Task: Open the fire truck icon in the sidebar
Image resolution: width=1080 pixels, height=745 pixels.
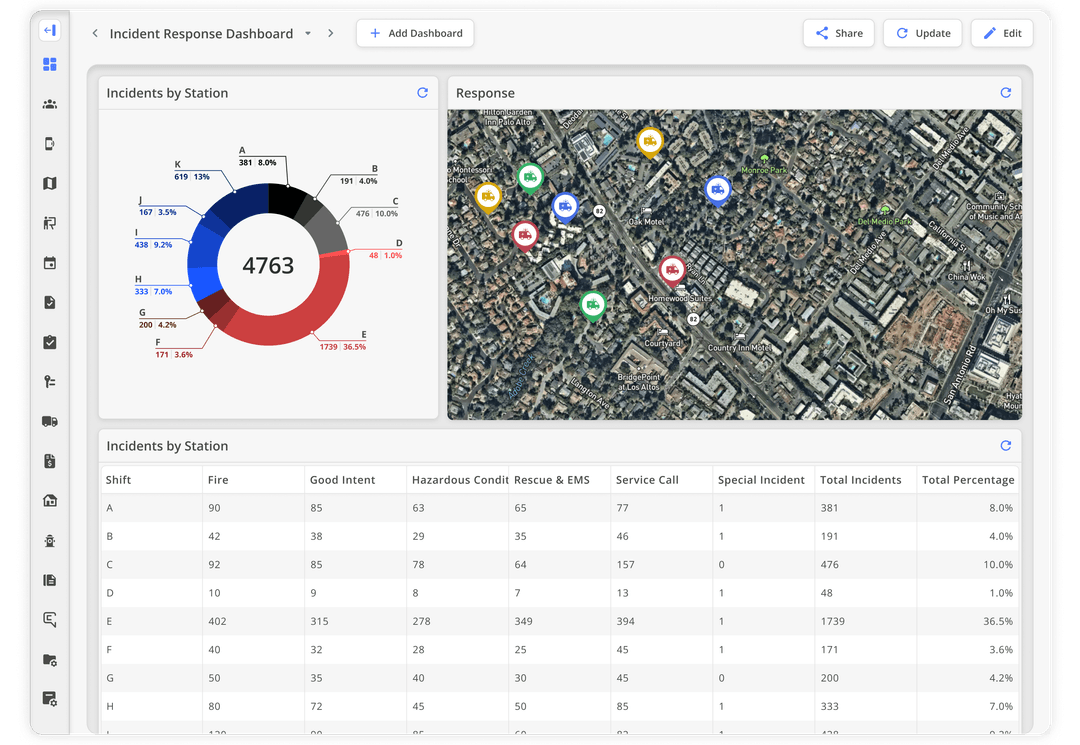Action: point(49,421)
